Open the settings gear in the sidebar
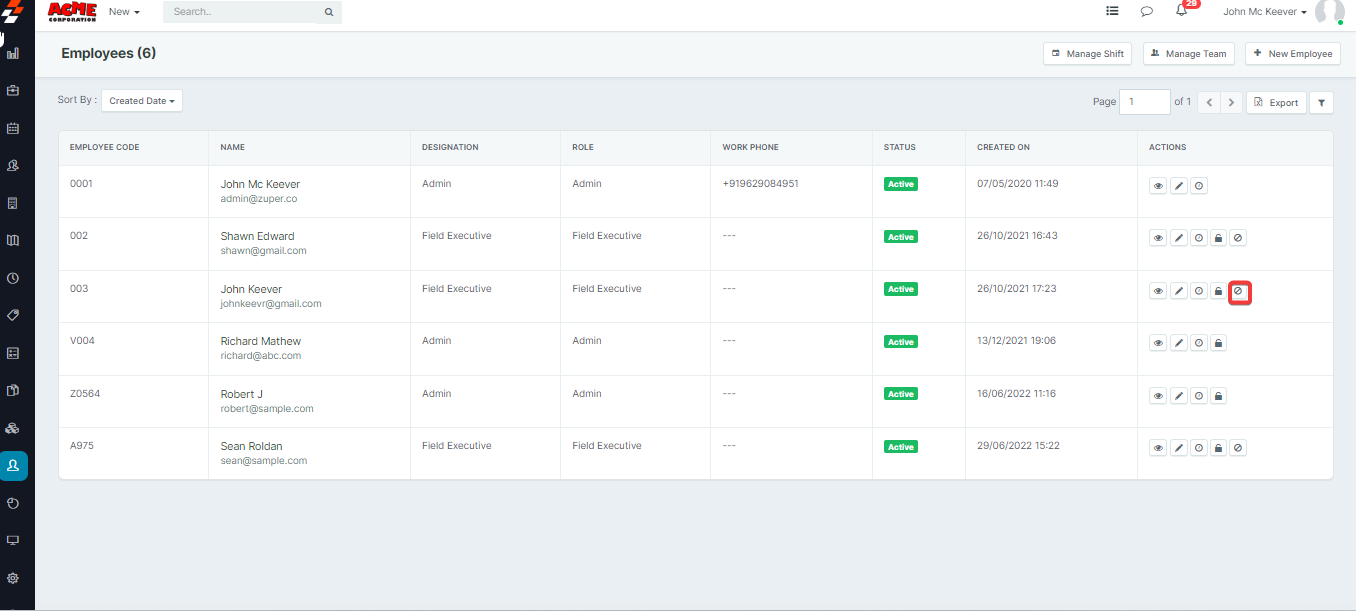The image size is (1356, 611). pyautogui.click(x=13, y=578)
